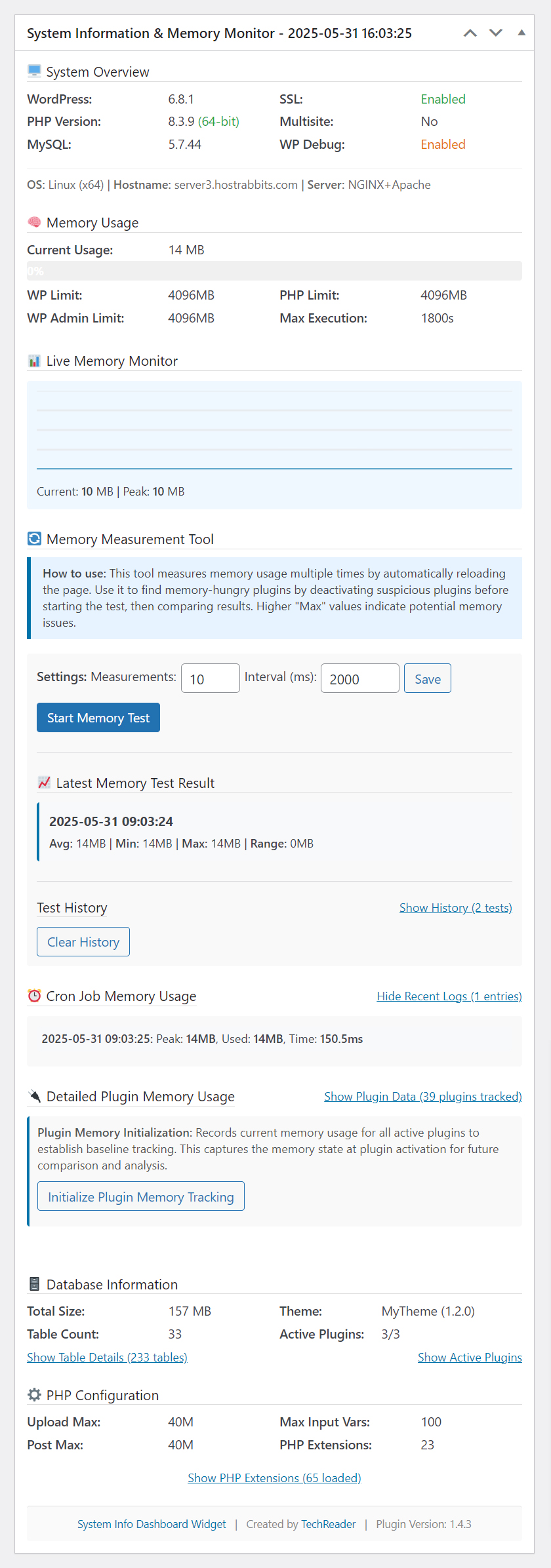Click the Detailed Plugin Memory plug icon
This screenshot has height=1568, width=551.
point(34,1096)
